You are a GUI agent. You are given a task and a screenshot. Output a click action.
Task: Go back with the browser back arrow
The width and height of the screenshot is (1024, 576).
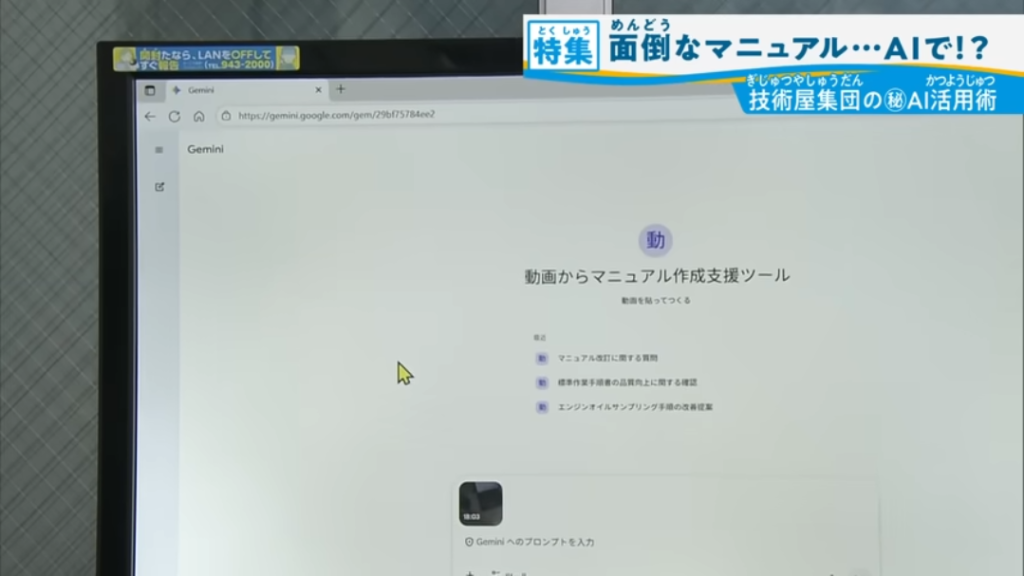(x=150, y=116)
